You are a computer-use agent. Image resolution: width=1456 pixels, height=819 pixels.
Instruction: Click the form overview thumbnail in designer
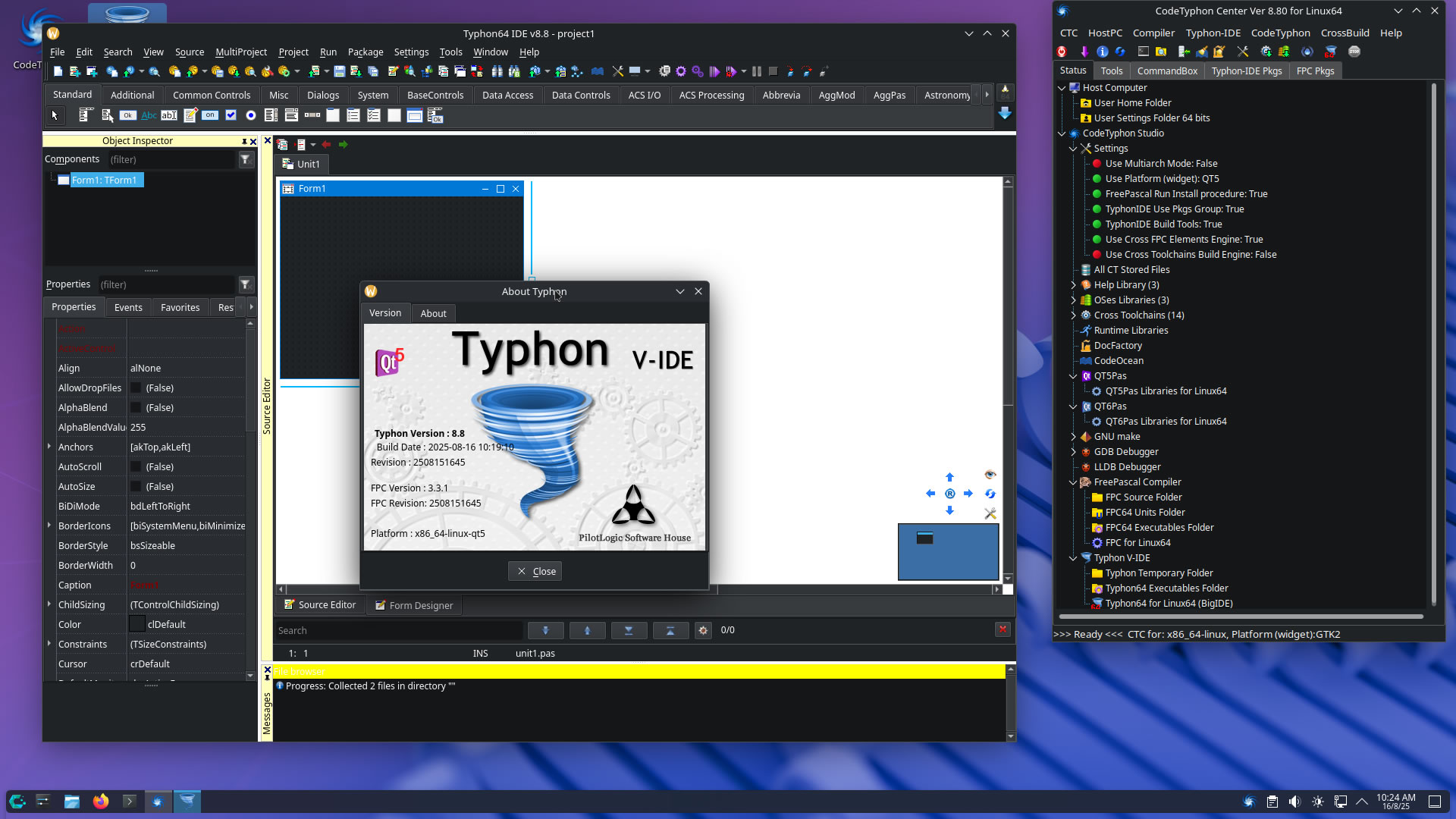click(x=948, y=552)
